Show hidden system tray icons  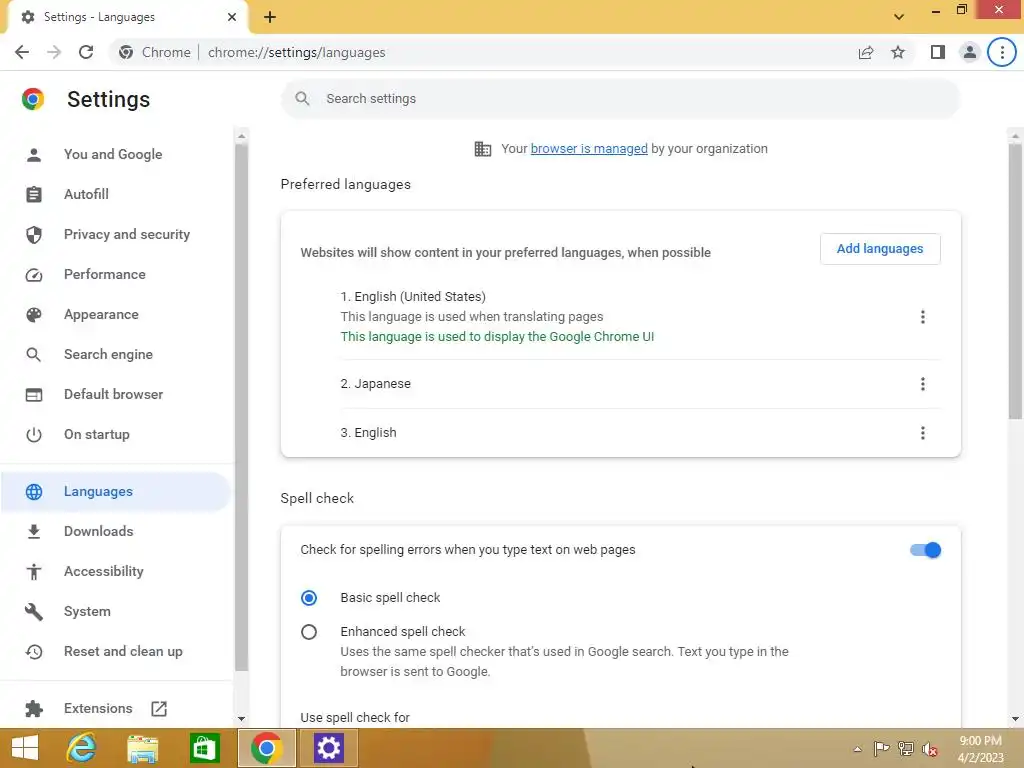click(857, 749)
